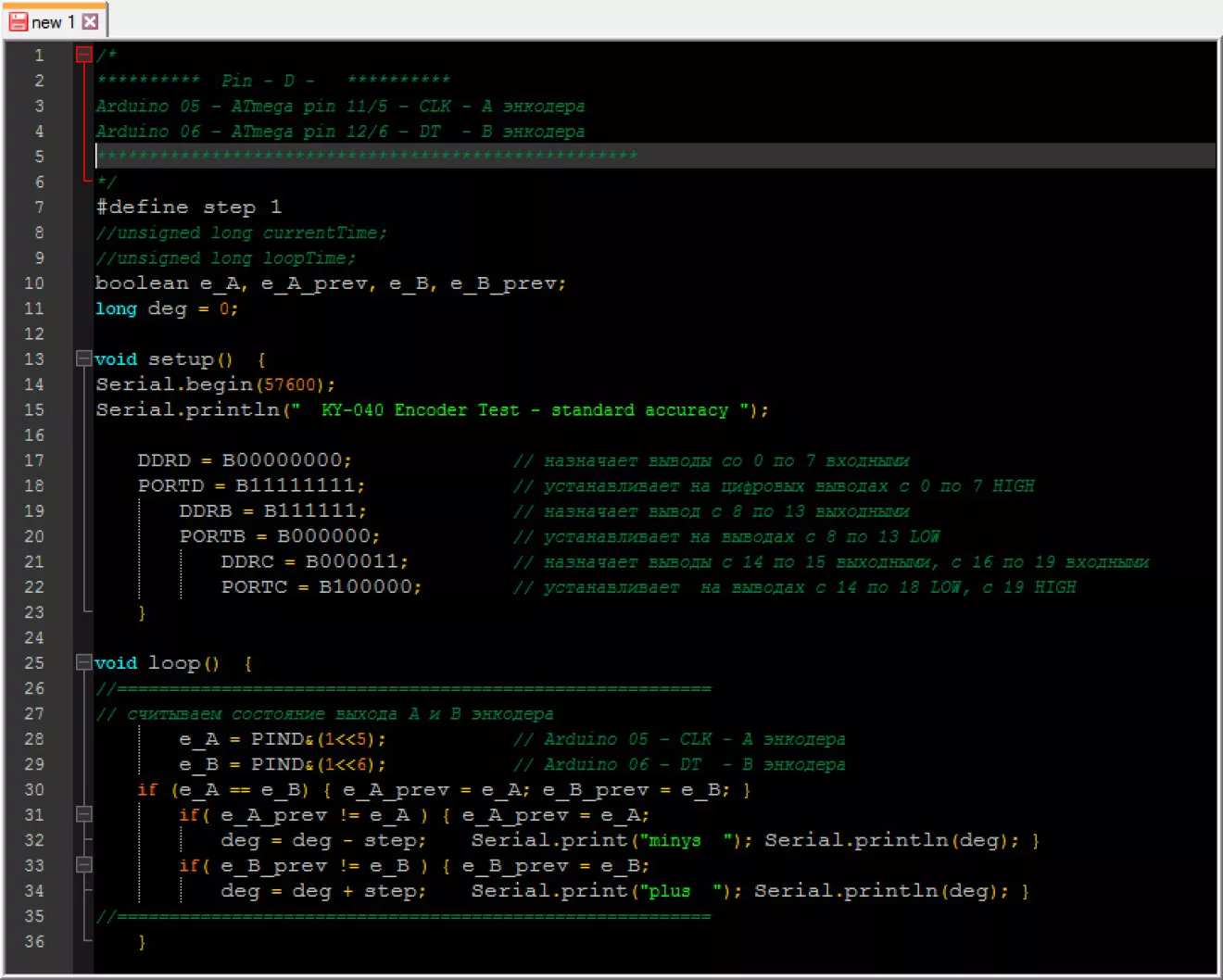Click 'DDRD = B00000000;' statement
The height and width of the screenshot is (980, 1223).
click(x=245, y=460)
